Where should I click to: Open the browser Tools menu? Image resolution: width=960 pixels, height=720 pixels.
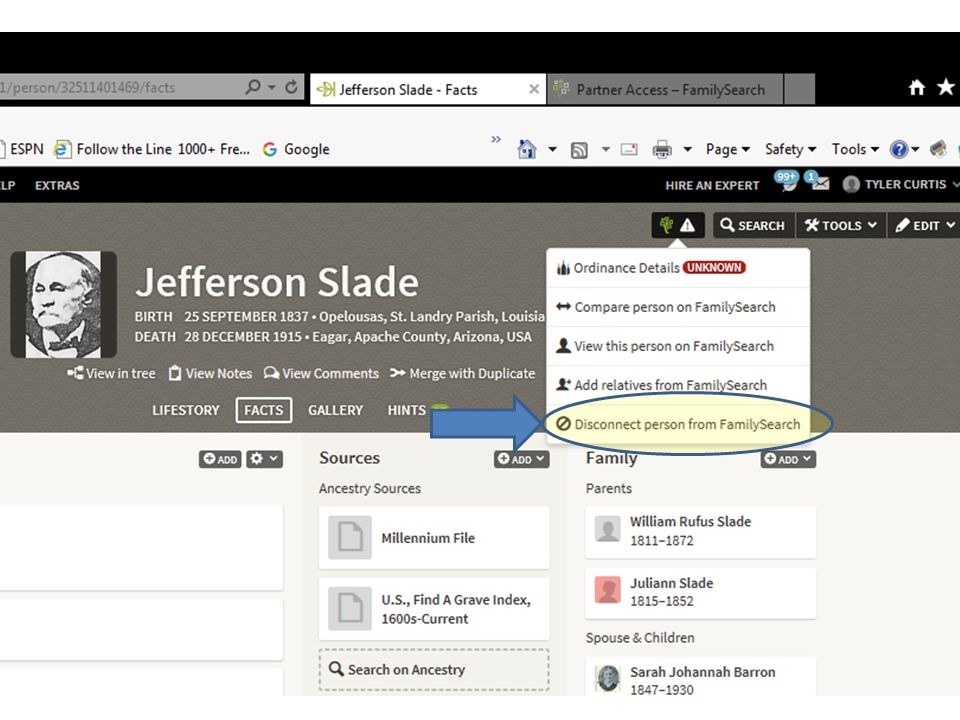[x=855, y=149]
